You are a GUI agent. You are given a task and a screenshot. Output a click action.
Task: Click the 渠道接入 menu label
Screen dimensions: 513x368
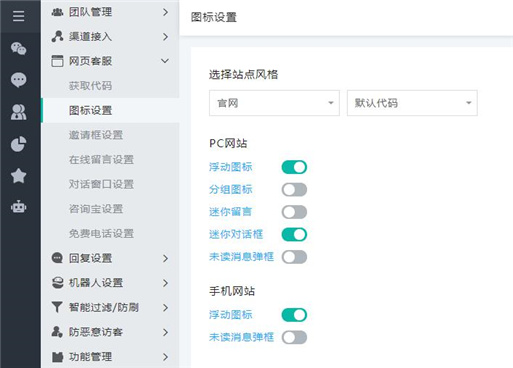tap(90, 37)
